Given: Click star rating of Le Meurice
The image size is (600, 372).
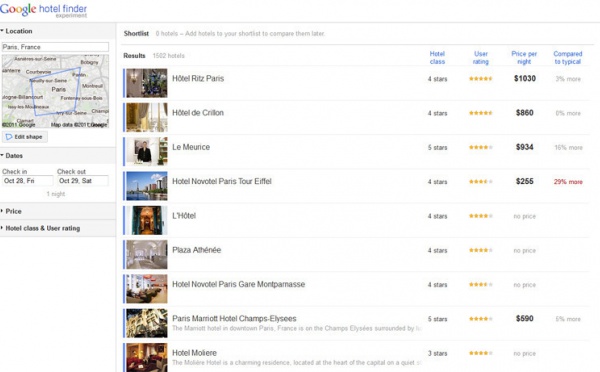Looking at the screenshot, I should point(481,147).
